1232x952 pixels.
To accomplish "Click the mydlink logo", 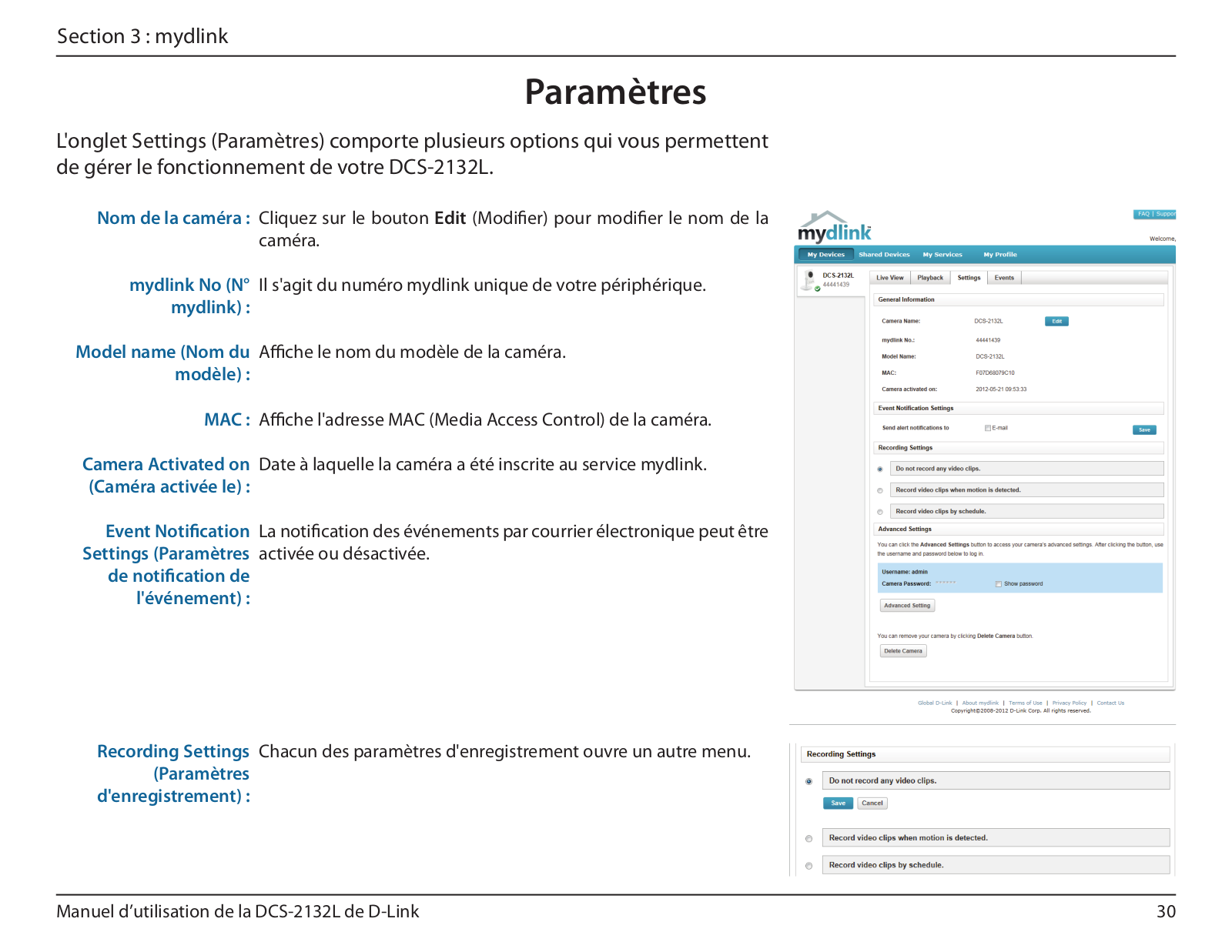I will [x=835, y=227].
